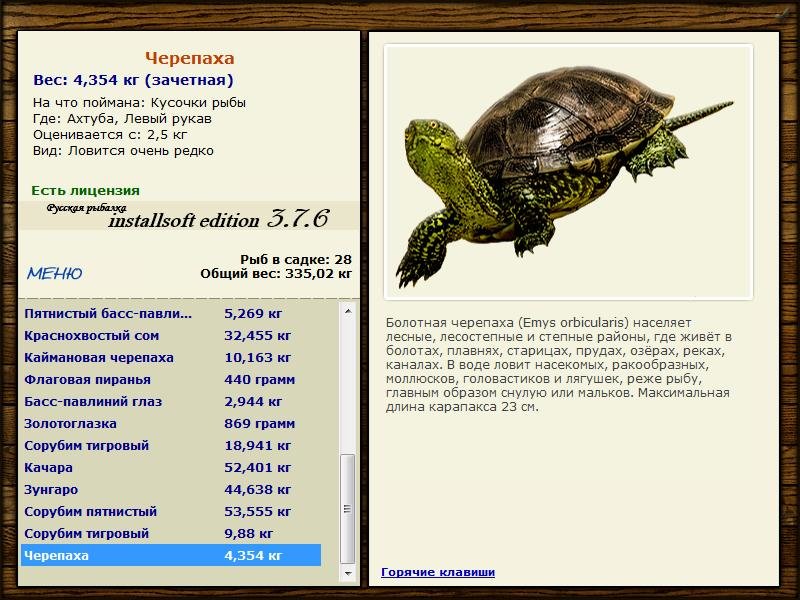Screen dimensions: 800x600
Task: Click the scrollbar up arrow
Action: click(x=348, y=311)
